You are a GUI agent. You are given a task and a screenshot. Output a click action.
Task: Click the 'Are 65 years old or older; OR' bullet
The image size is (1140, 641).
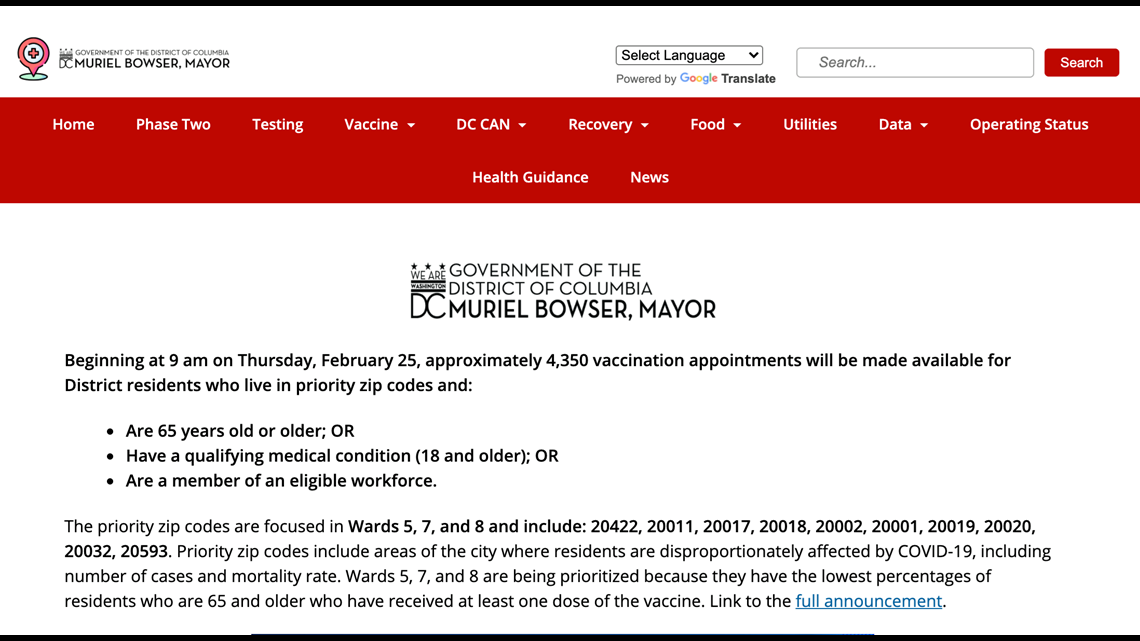point(240,431)
